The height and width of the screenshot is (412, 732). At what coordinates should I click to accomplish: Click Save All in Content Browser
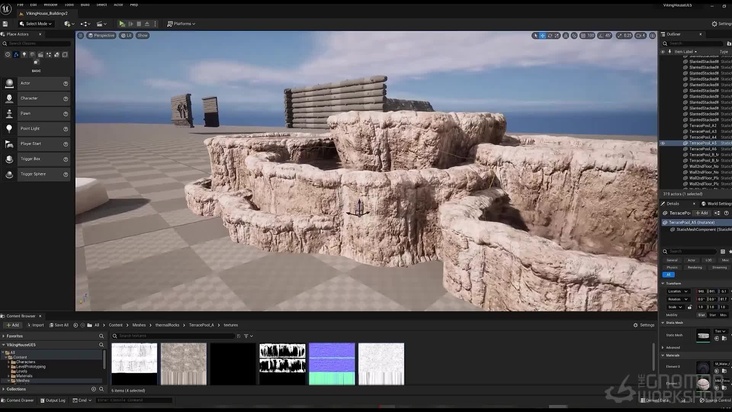coord(60,325)
